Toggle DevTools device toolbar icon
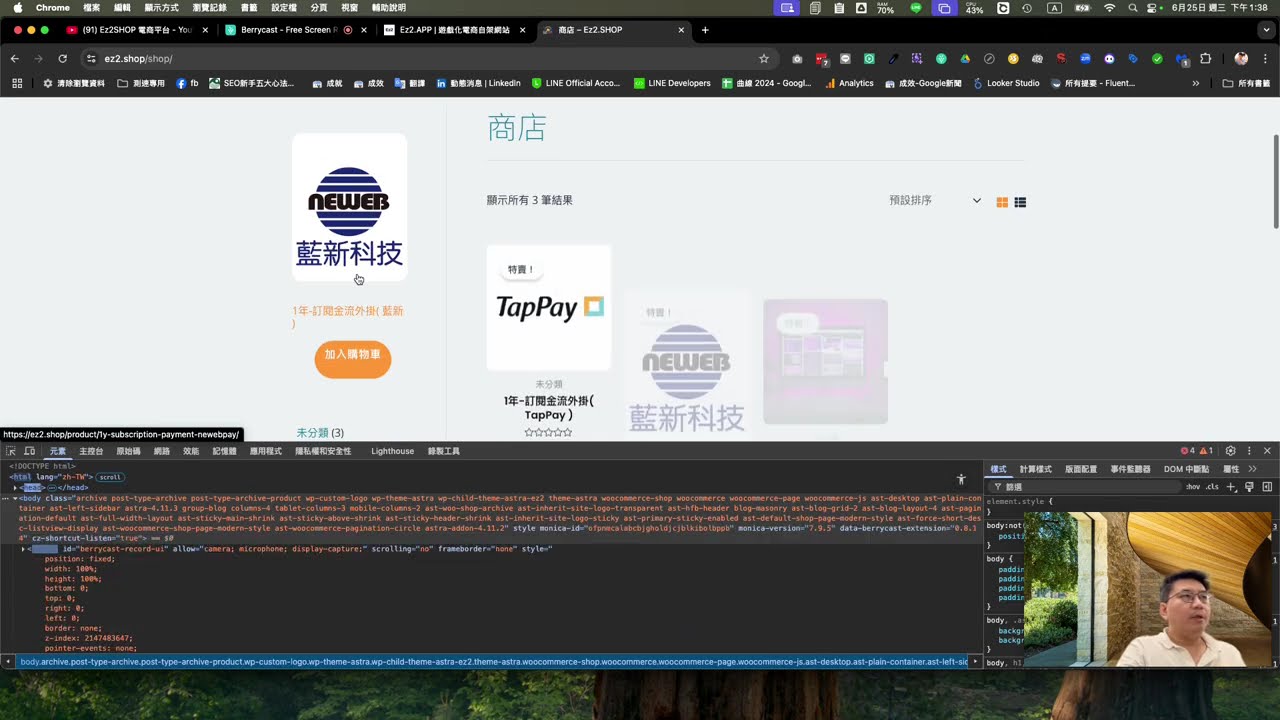1280x720 pixels. (30, 451)
